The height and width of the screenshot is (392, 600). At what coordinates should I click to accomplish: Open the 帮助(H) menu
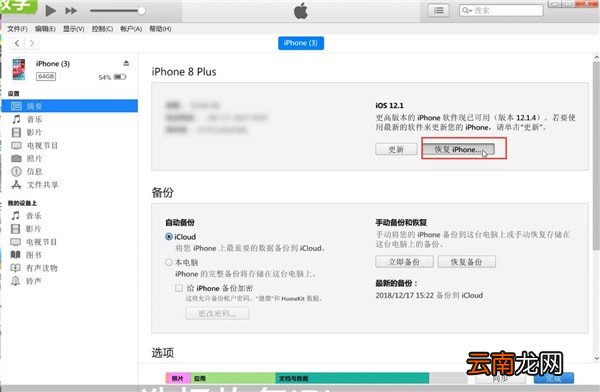click(x=160, y=29)
